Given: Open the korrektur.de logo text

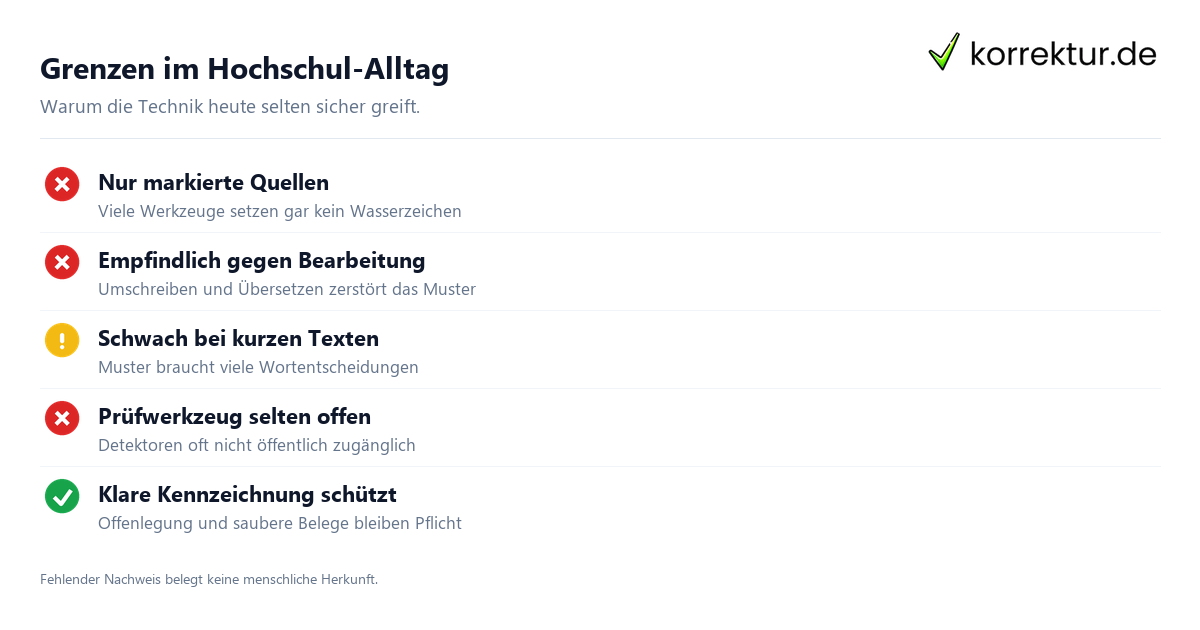Looking at the screenshot, I should (1064, 53).
